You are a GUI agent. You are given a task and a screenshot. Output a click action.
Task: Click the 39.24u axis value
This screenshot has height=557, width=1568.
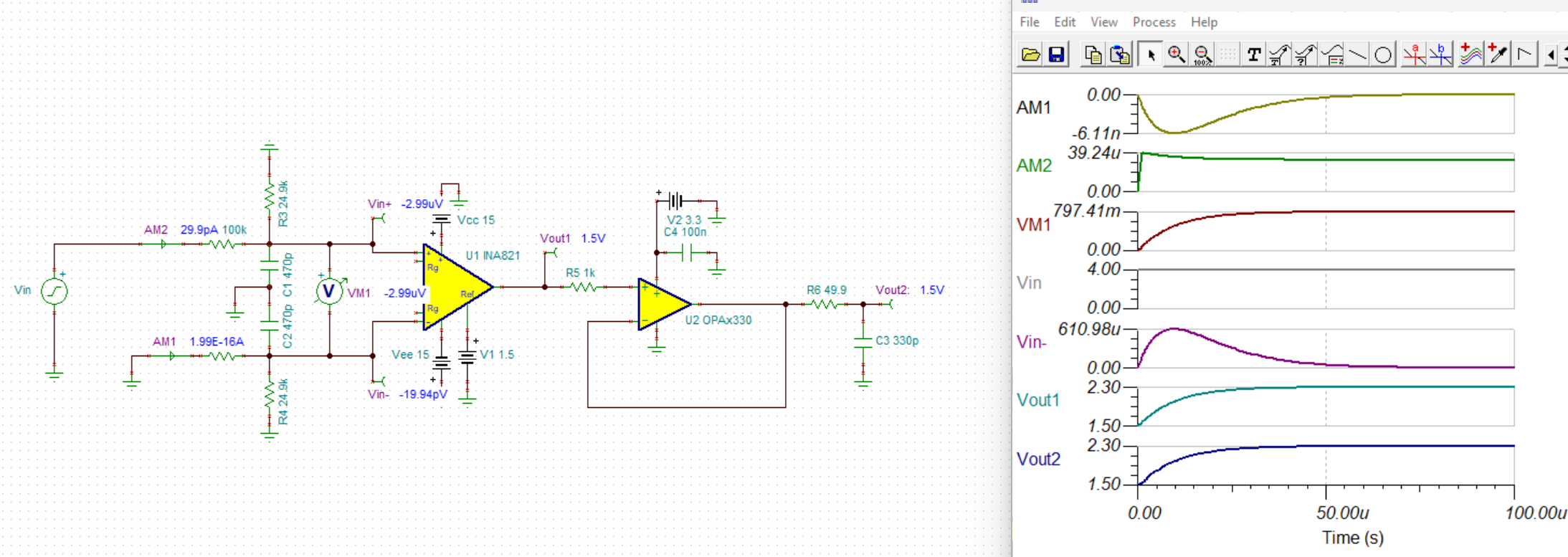coord(1094,153)
